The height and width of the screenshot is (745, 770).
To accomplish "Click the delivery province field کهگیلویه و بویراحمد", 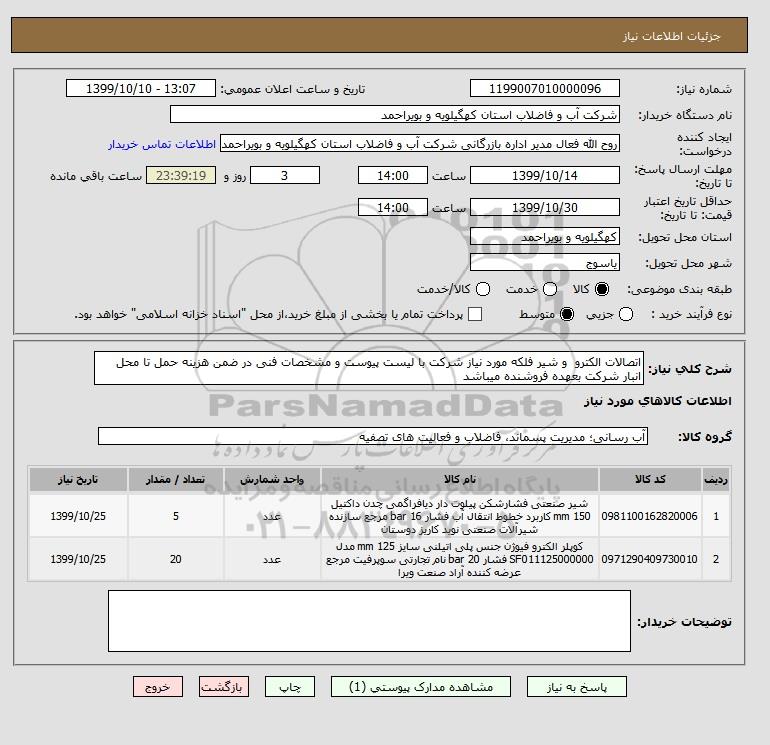I will (545, 237).
